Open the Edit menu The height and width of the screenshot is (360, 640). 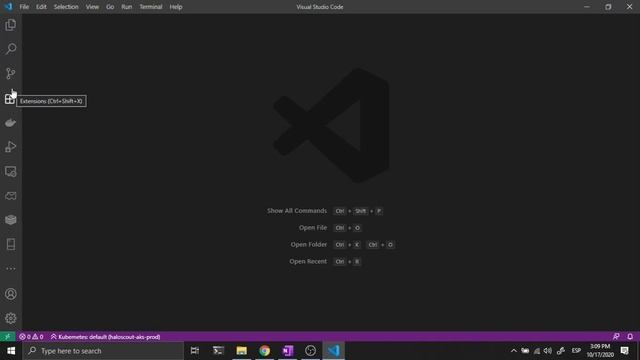point(41,7)
